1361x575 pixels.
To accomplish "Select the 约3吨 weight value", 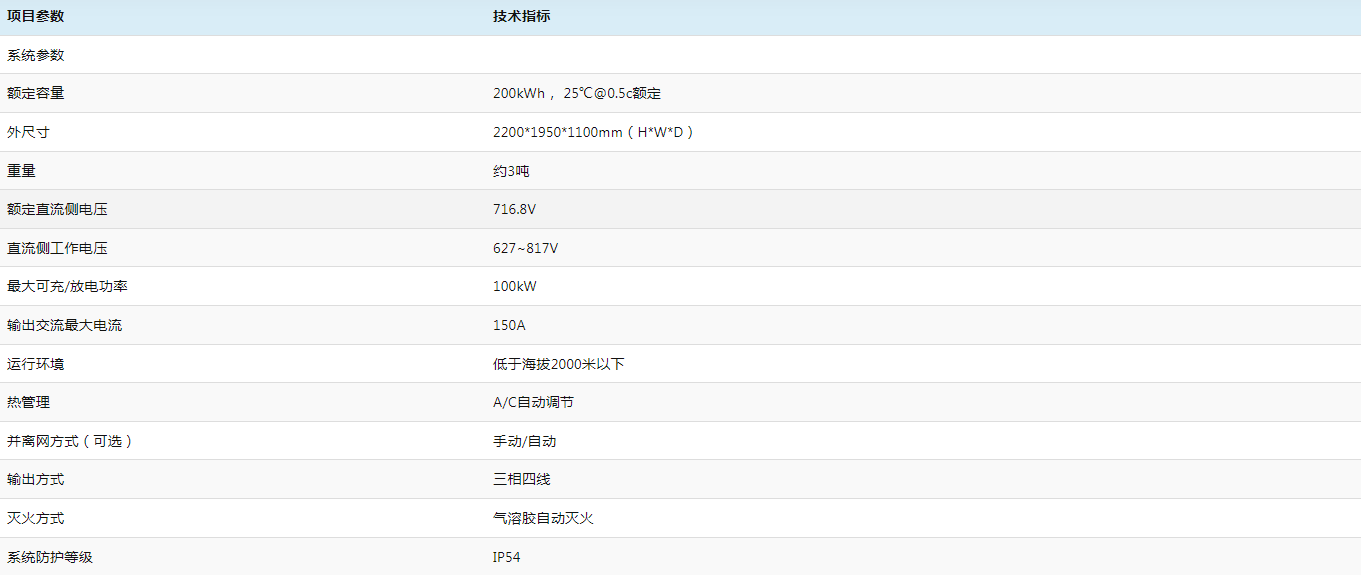I will pyautogui.click(x=511, y=171).
